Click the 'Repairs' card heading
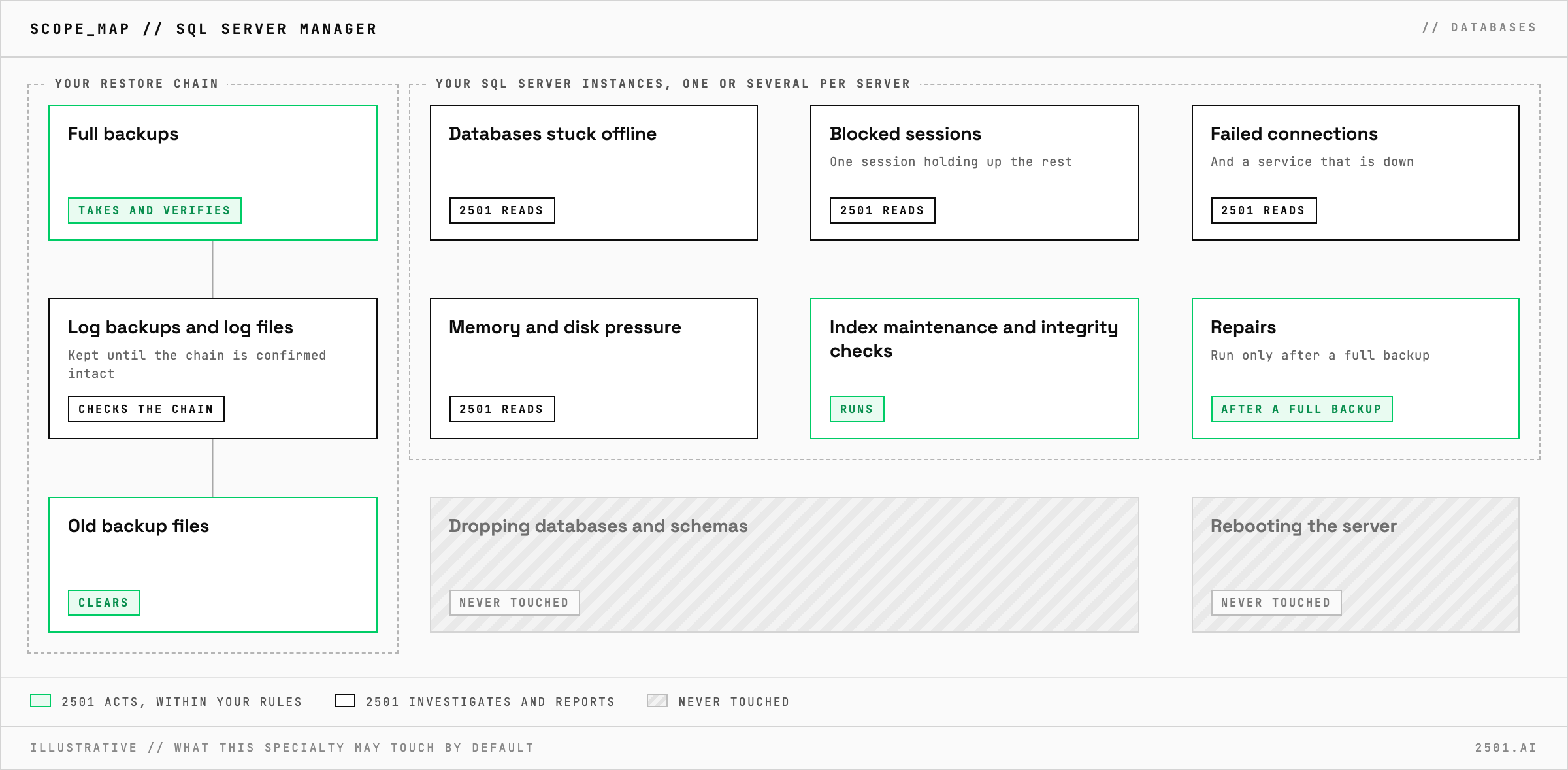The image size is (1568, 770). pyautogui.click(x=1243, y=327)
